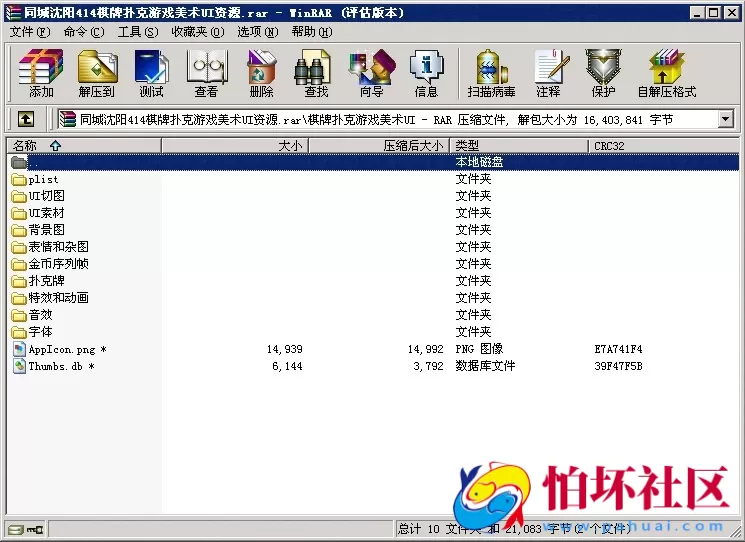
Task: Click packed size value 14,992
Action: click(425, 349)
